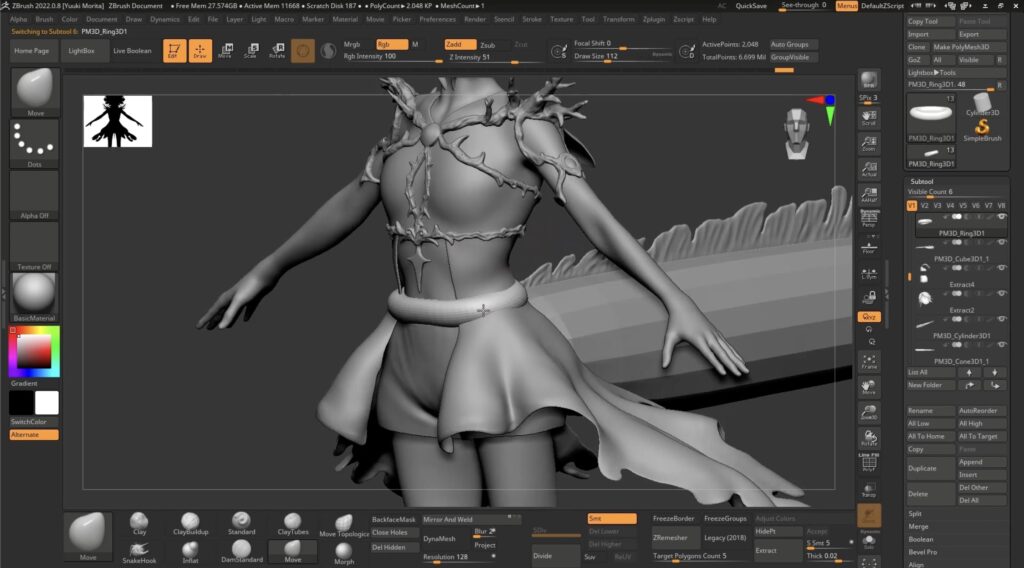Select the ClayBuildup brush

(x=191, y=522)
